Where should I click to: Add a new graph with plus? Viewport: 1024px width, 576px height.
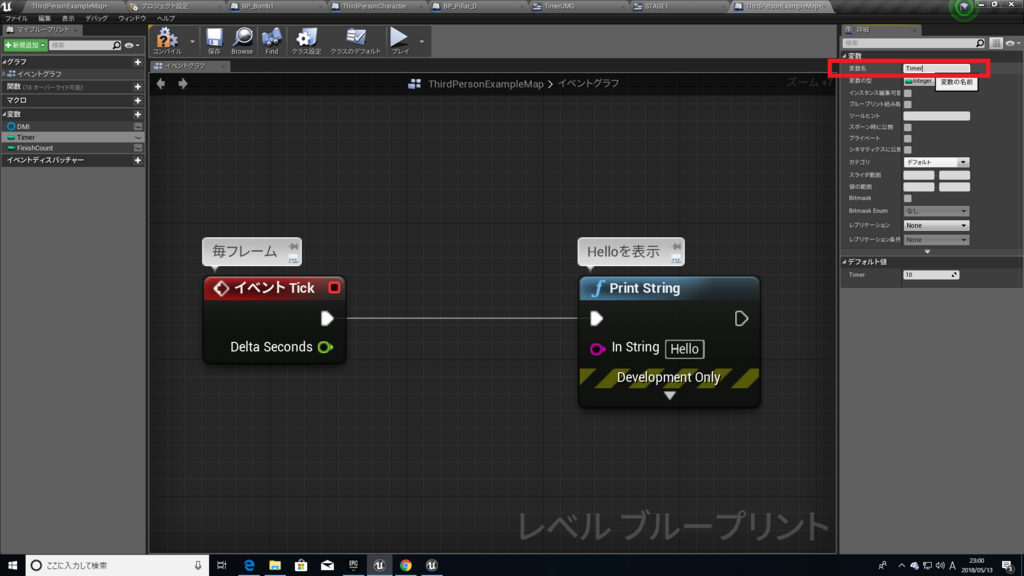(x=138, y=62)
